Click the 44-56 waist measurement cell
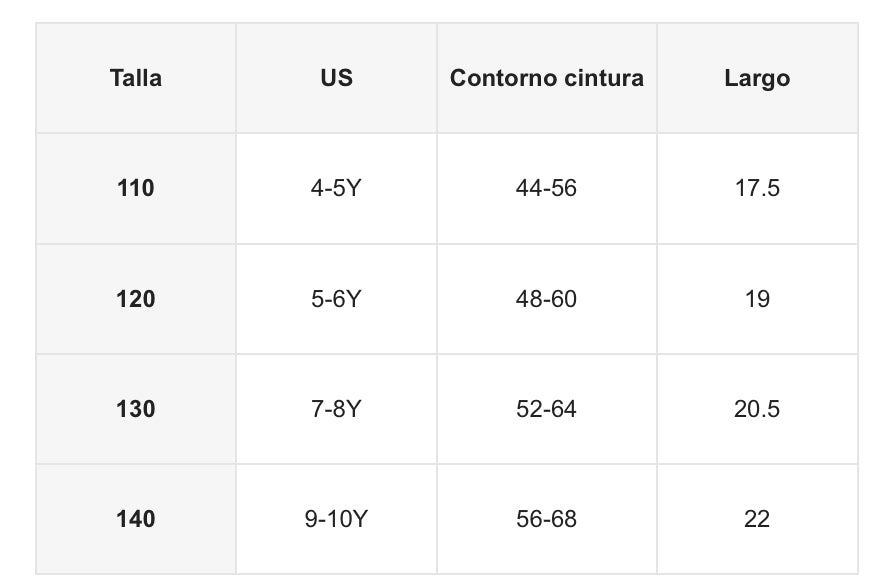Screen dimensions: 889x587 [x=546, y=188]
